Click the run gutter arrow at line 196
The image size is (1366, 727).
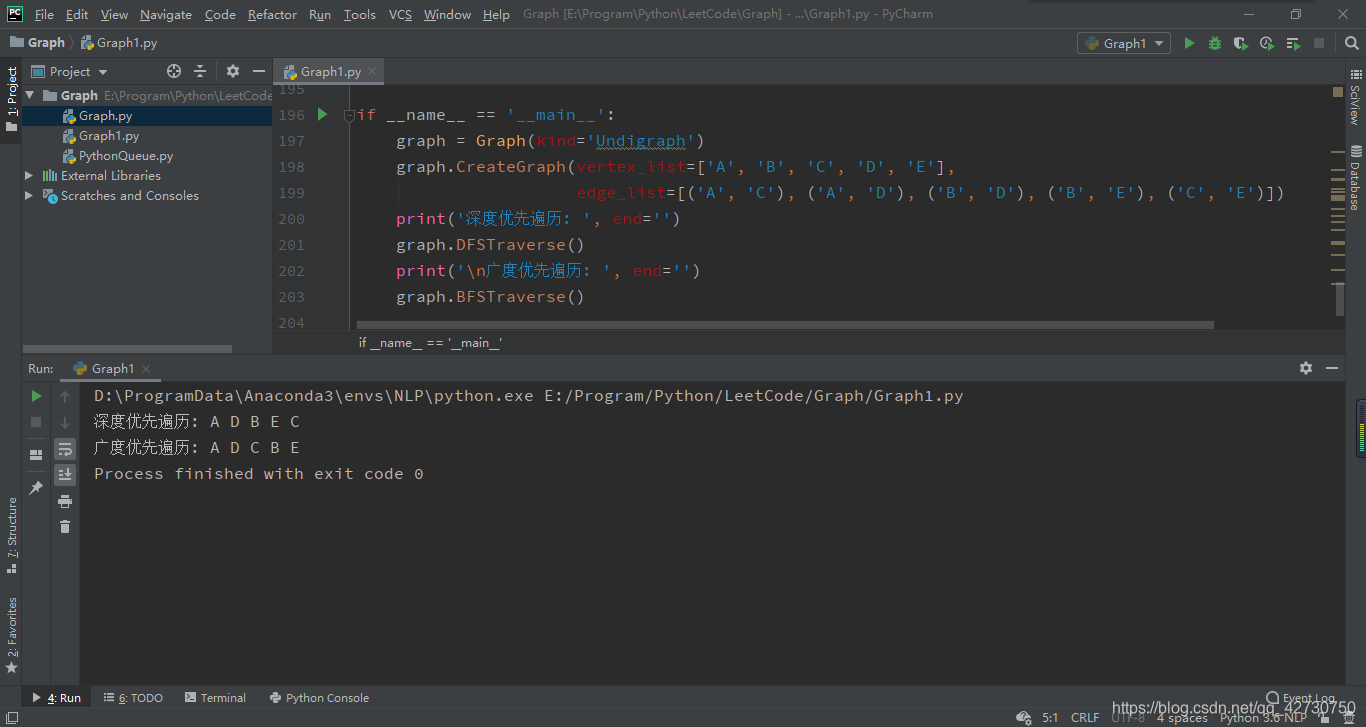(322, 114)
